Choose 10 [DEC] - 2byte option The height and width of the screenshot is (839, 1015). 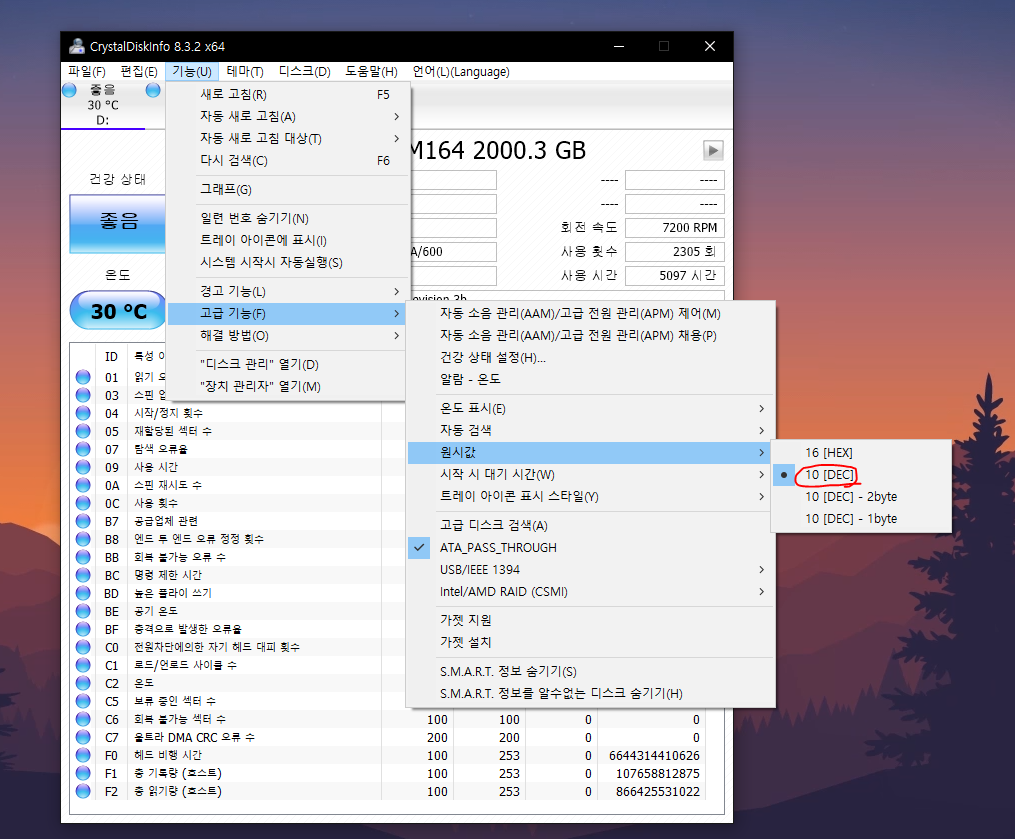pos(862,497)
